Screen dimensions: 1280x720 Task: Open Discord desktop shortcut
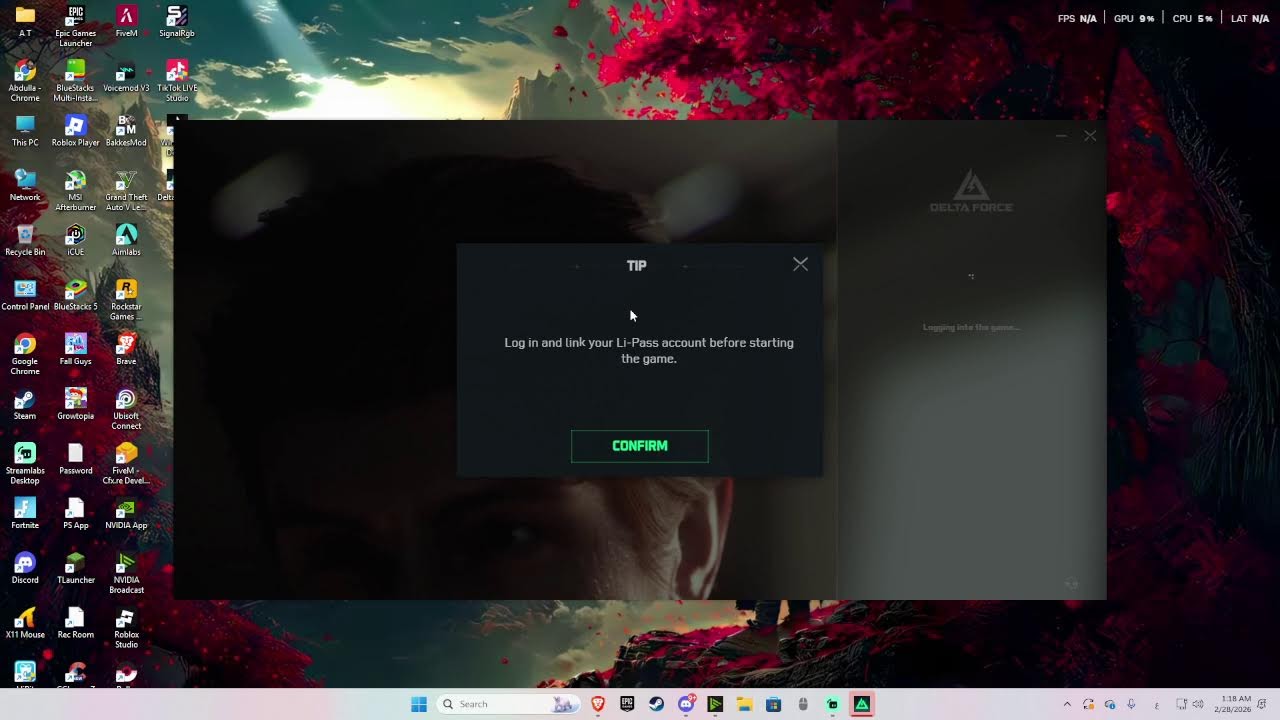click(x=25, y=568)
